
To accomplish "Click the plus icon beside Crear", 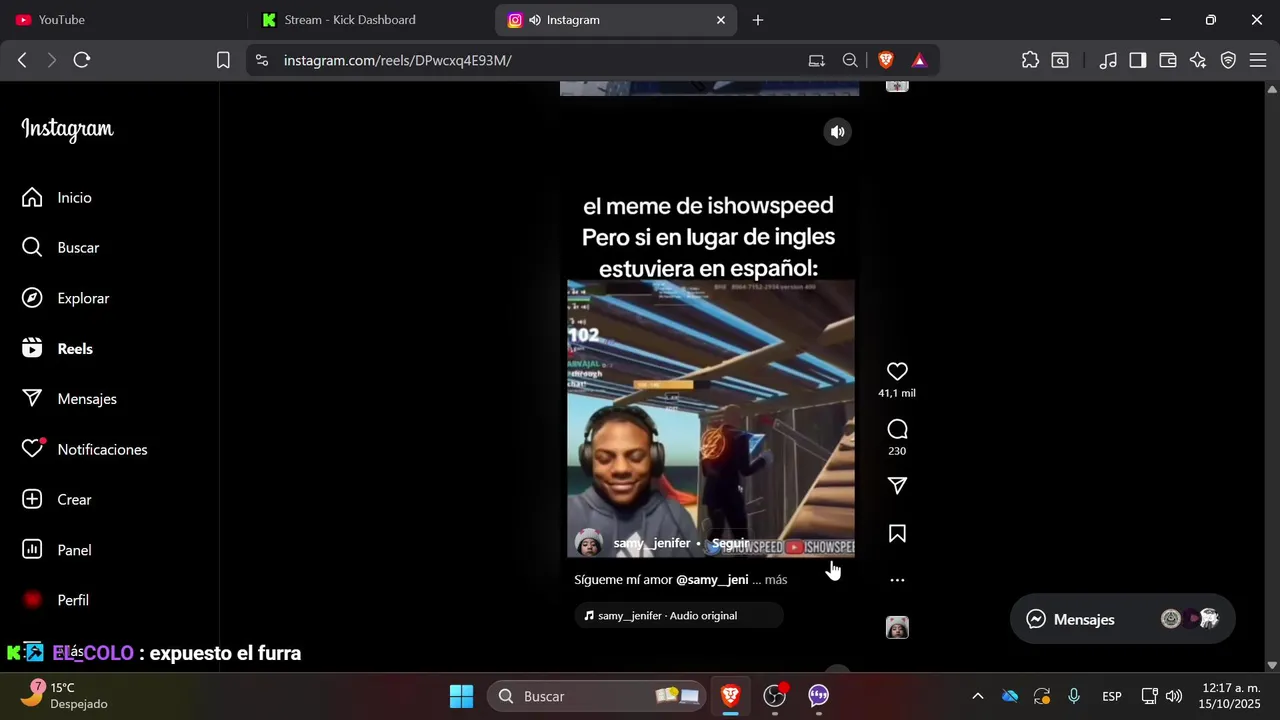I will tap(32, 499).
